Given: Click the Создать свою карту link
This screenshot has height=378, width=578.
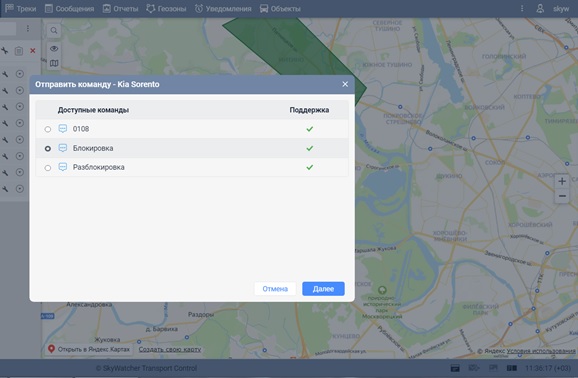Looking at the screenshot, I should pos(170,349).
